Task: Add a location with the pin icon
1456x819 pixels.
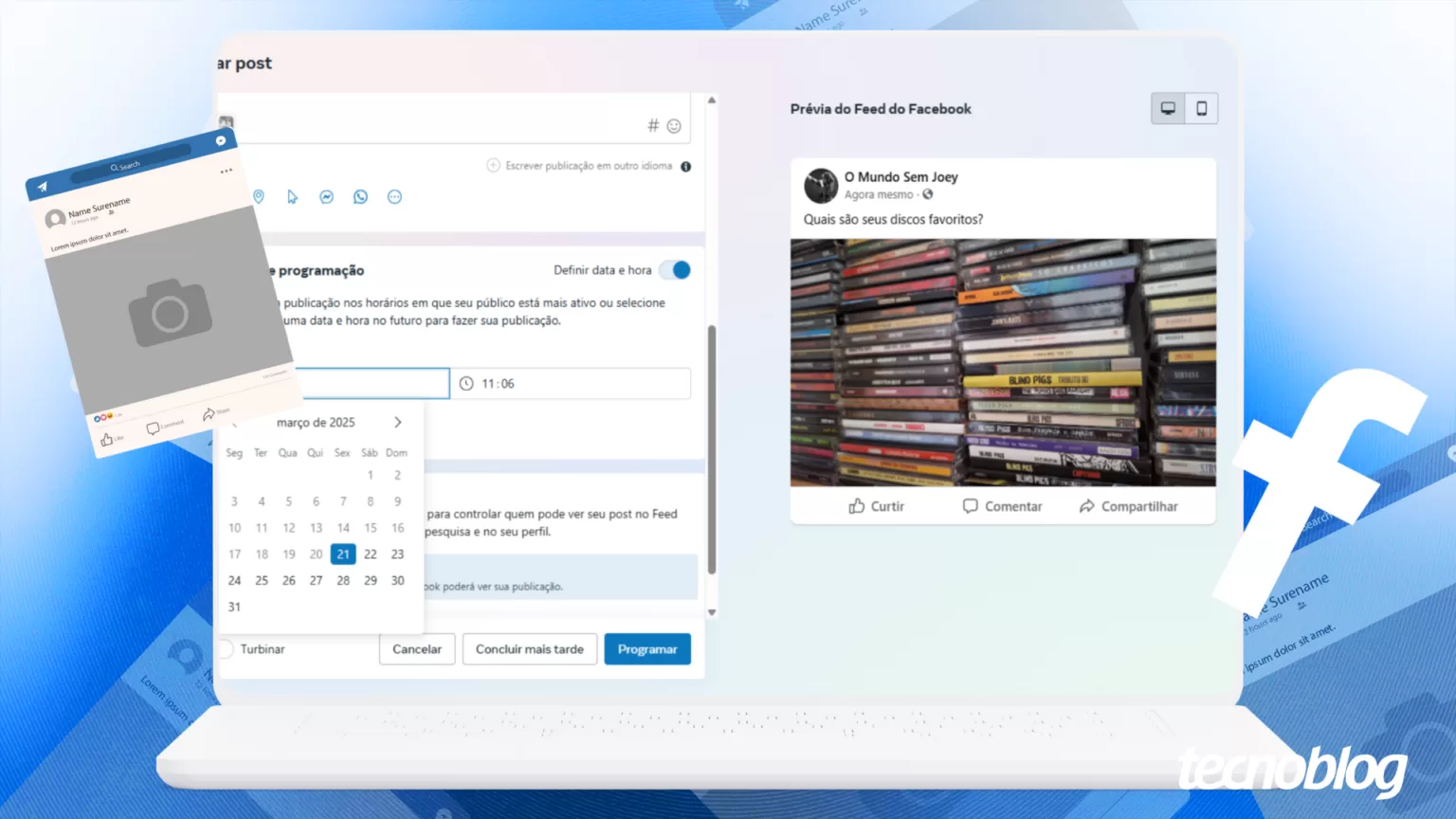Action: (259, 196)
